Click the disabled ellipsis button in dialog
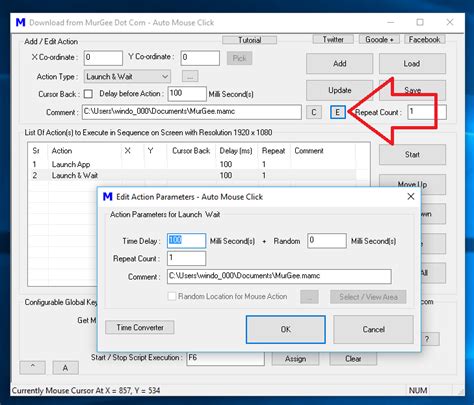This screenshot has height=405, width=474. 309,297
